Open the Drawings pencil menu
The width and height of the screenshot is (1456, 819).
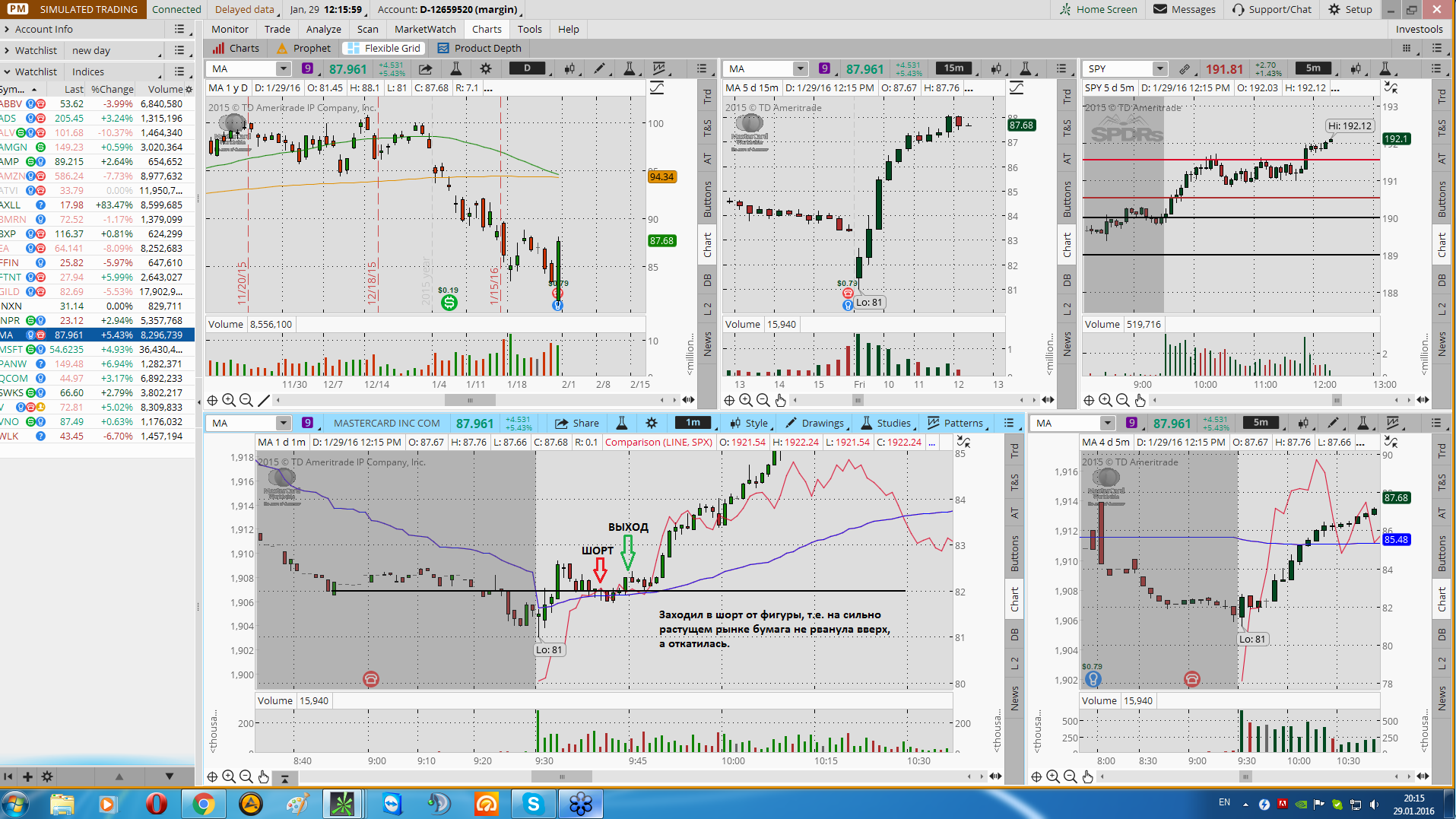(814, 423)
